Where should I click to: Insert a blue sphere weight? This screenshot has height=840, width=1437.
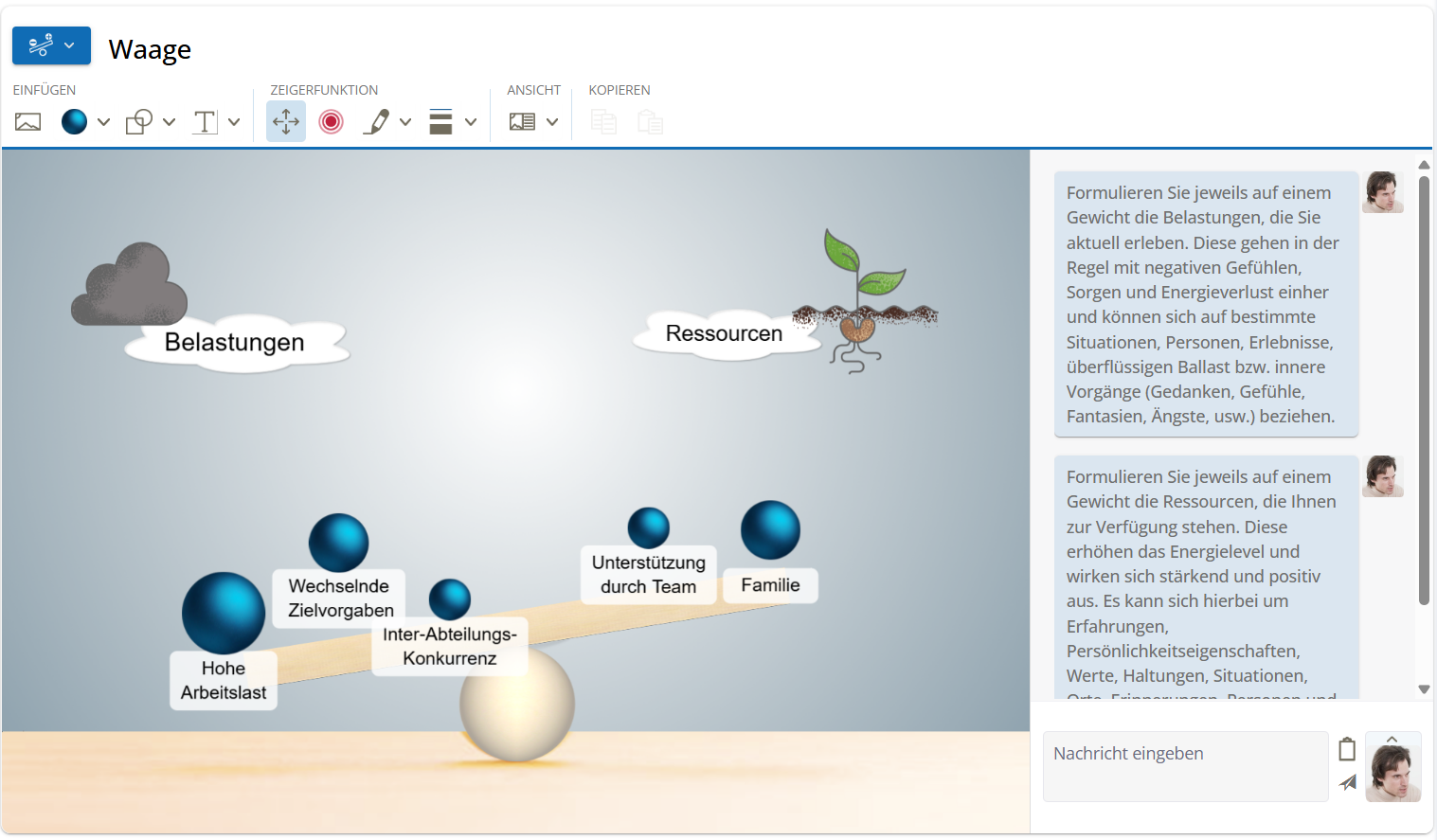point(74,122)
